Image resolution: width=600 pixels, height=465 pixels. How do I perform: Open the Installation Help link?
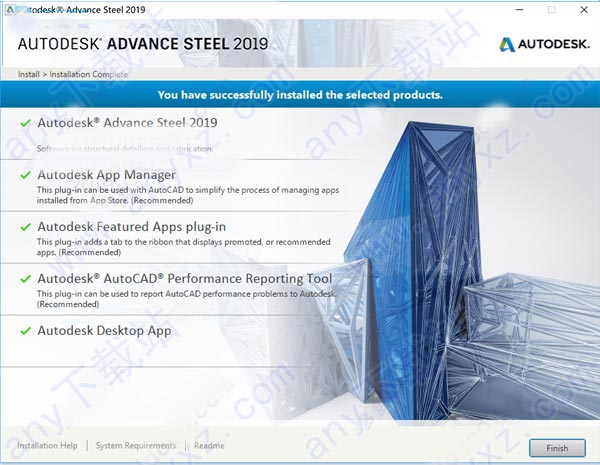point(47,445)
